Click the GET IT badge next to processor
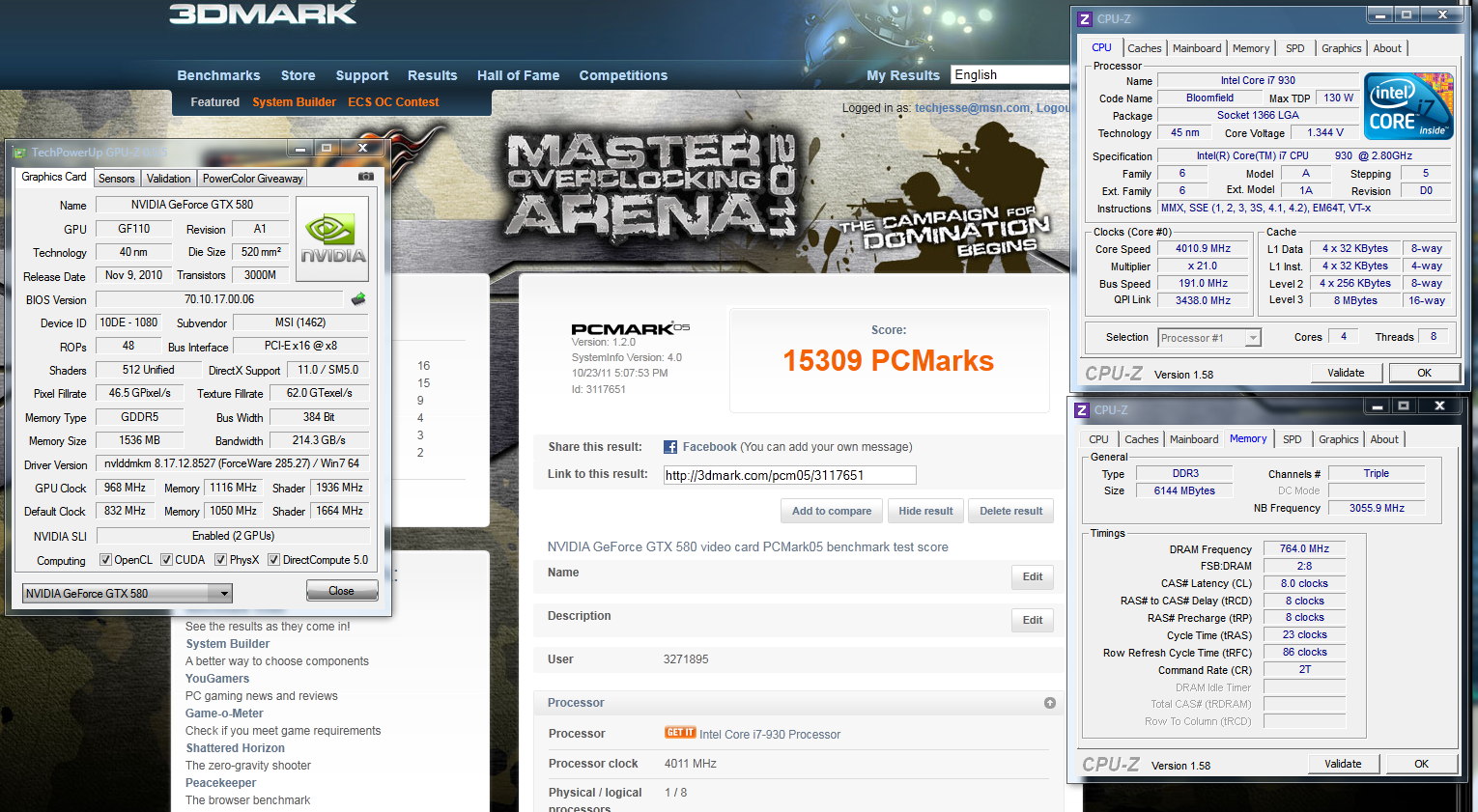Viewport: 1478px width, 812px height. point(680,733)
